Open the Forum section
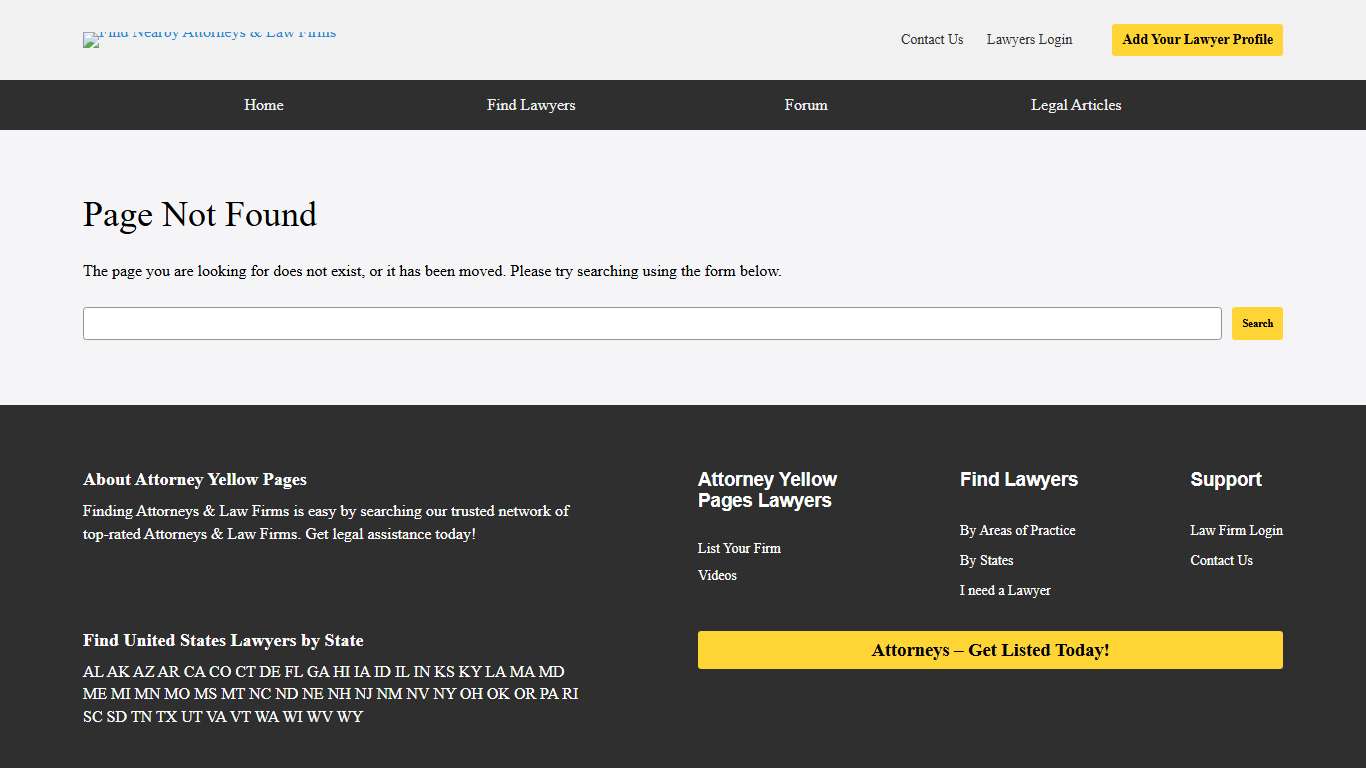 (x=806, y=105)
